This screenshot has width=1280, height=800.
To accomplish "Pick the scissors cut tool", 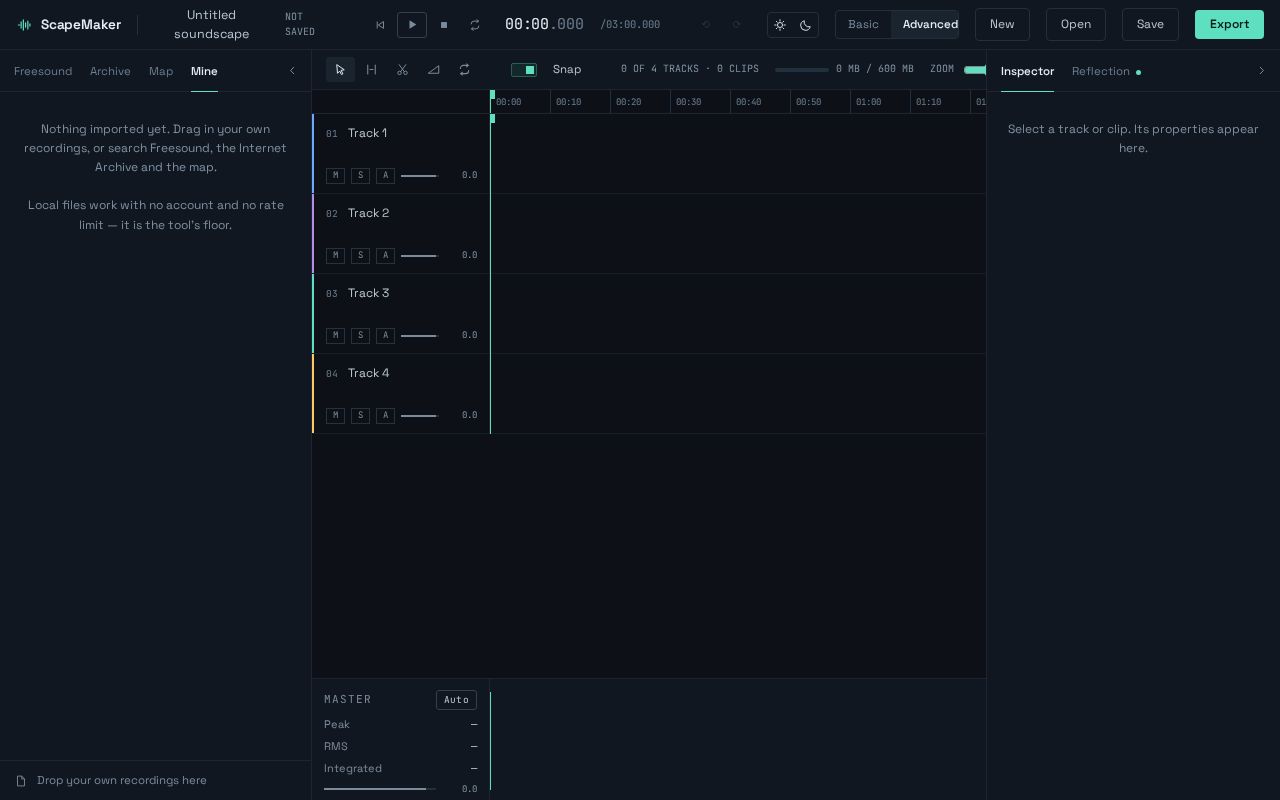I will [402, 70].
